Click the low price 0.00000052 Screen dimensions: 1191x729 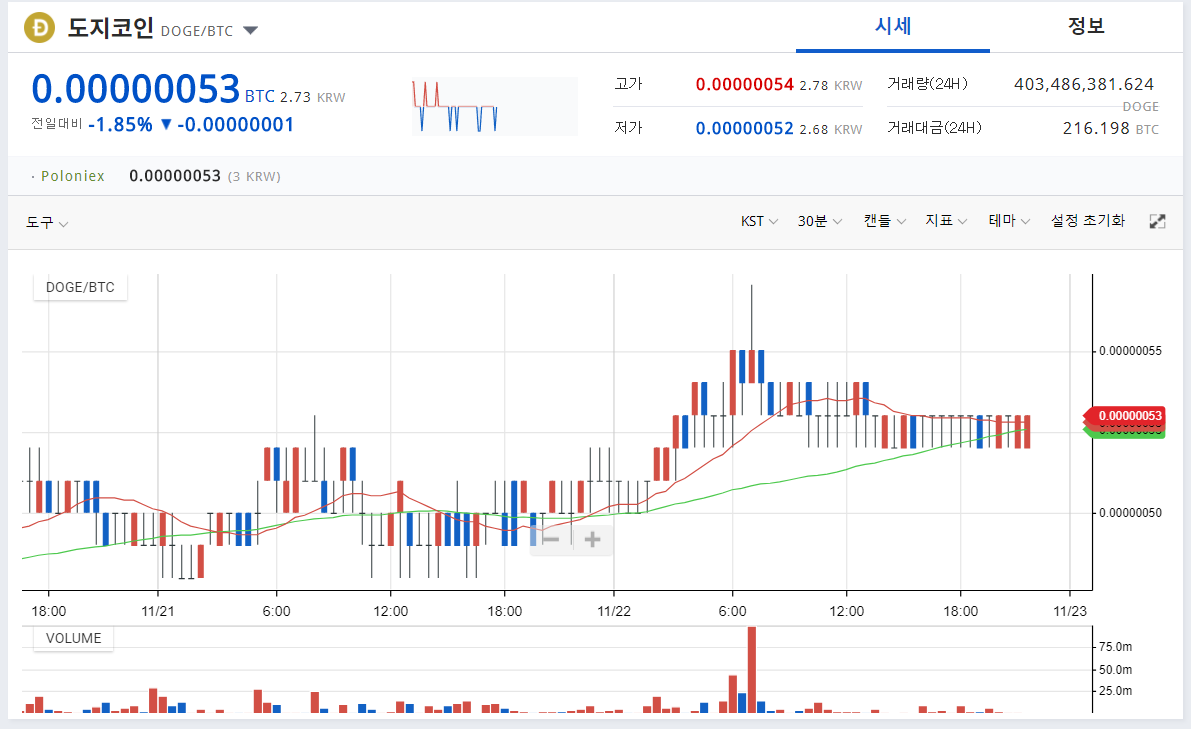744,128
